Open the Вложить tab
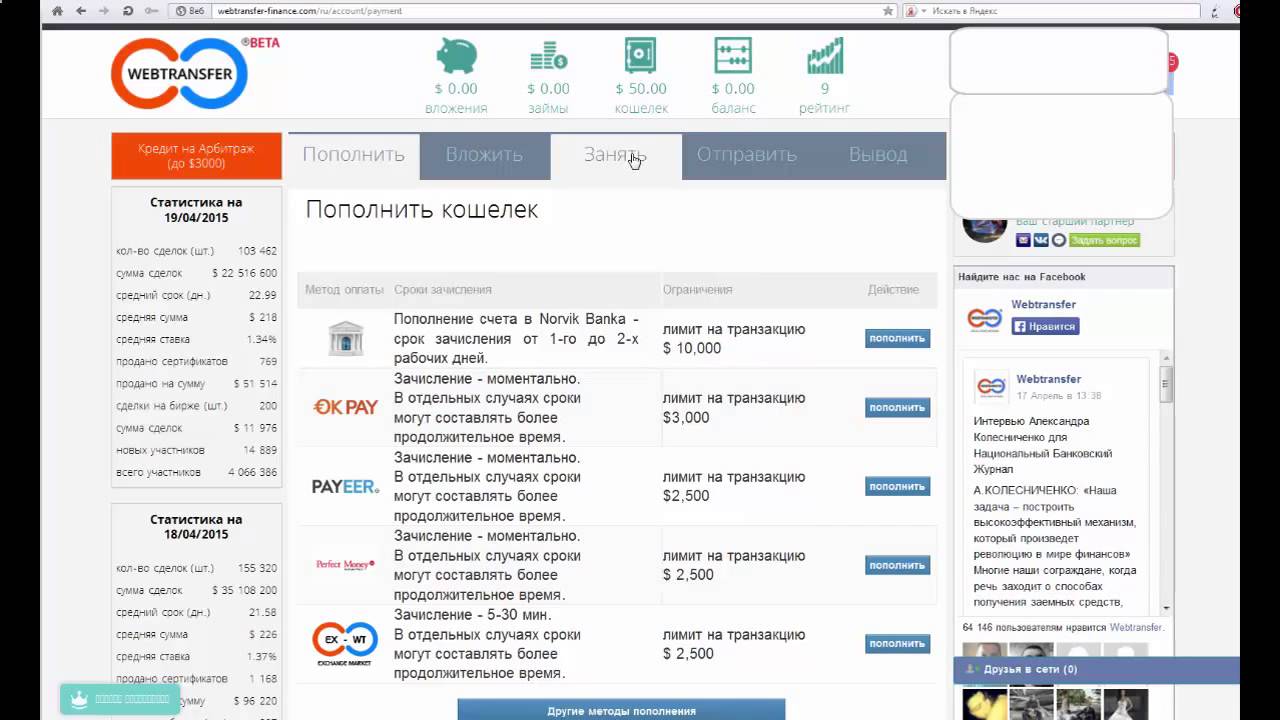 click(x=484, y=156)
